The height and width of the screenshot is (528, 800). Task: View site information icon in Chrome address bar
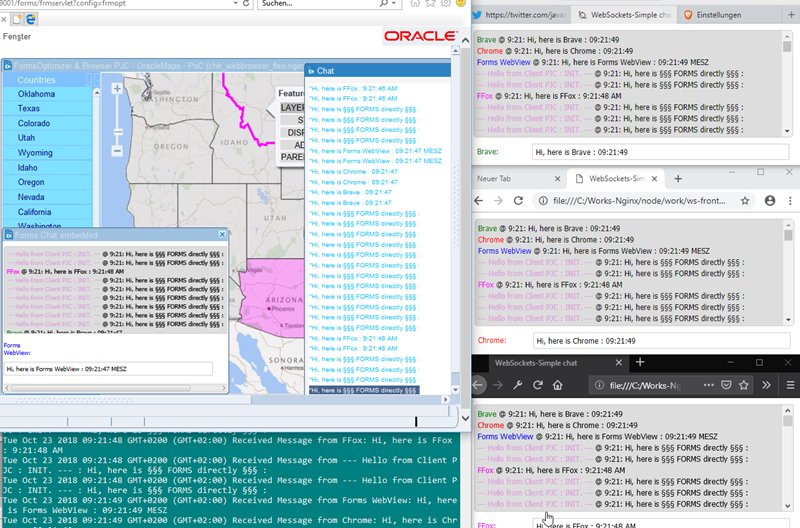[x=543, y=200]
